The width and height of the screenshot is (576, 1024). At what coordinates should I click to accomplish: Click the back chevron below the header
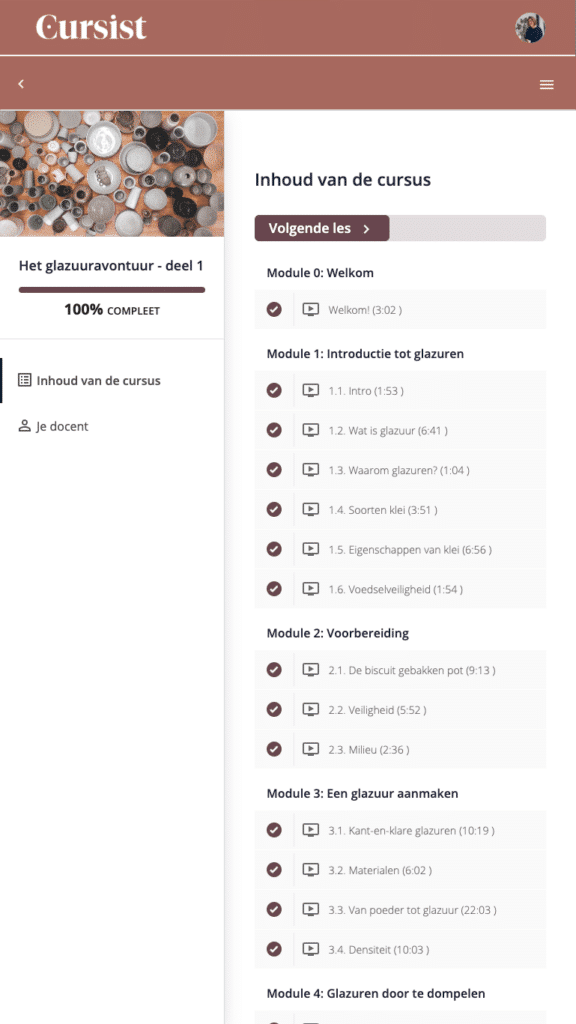click(x=20, y=84)
